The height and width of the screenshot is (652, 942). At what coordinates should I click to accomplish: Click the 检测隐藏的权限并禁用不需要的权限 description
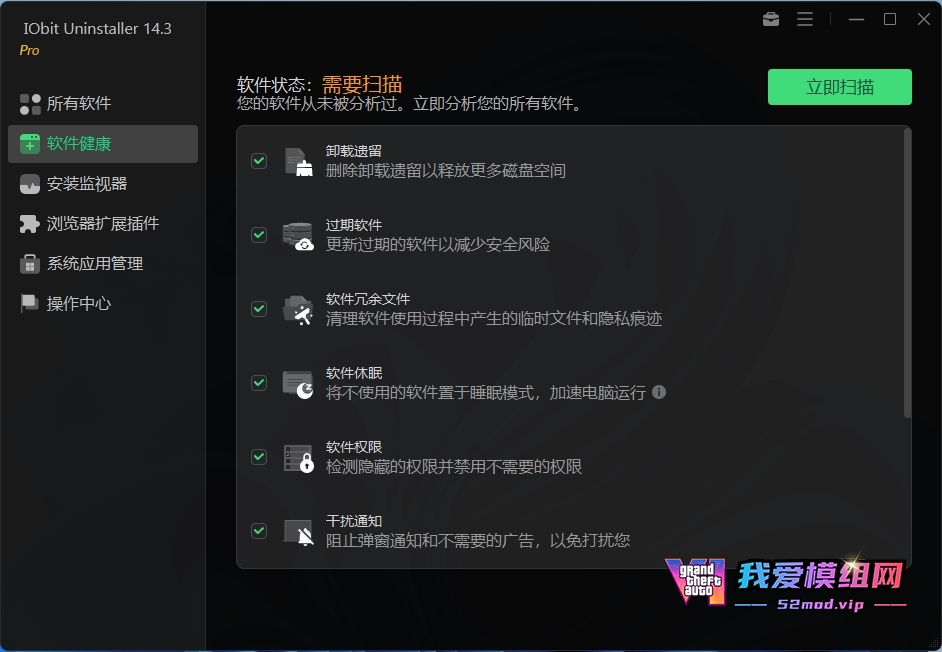[x=454, y=467]
